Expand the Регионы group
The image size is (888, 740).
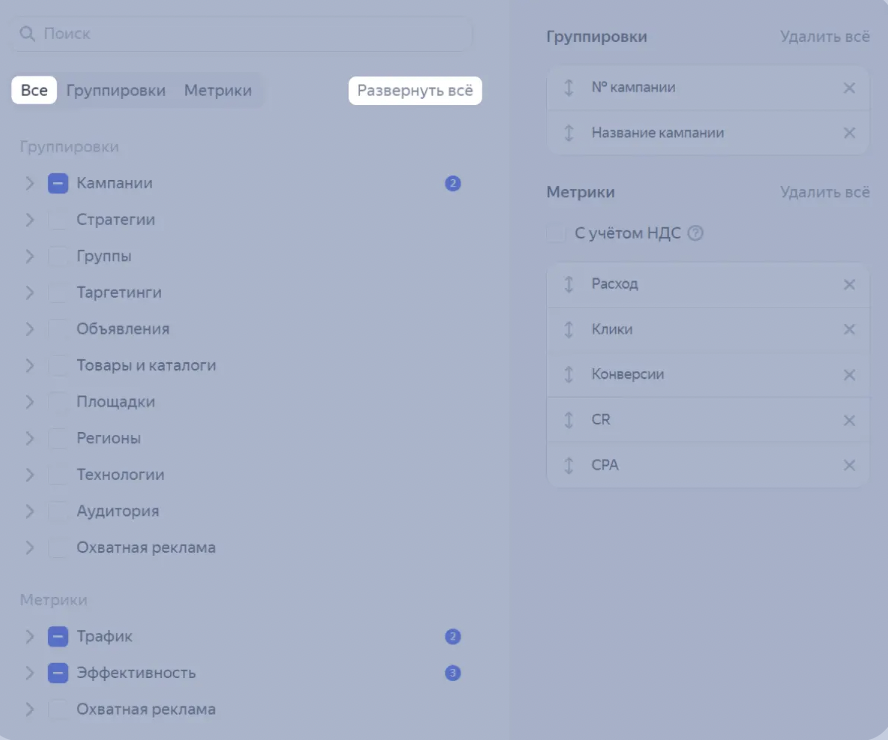click(29, 438)
